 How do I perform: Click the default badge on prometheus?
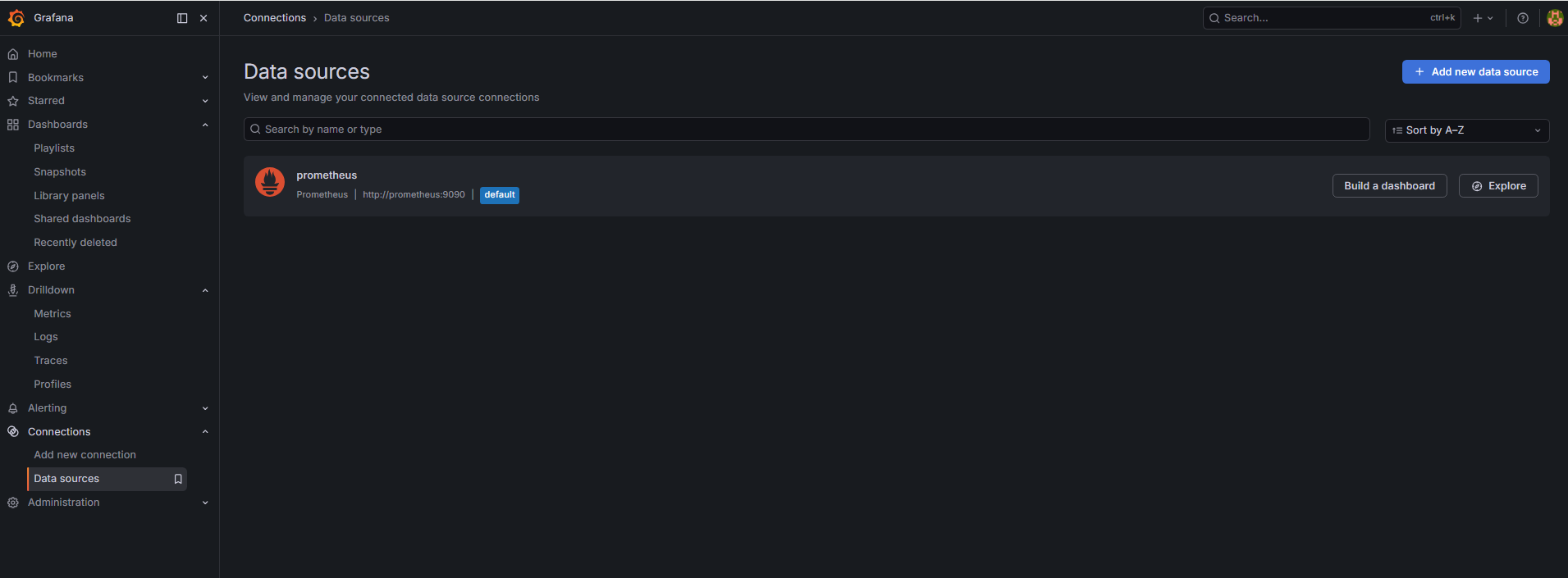[x=500, y=195]
